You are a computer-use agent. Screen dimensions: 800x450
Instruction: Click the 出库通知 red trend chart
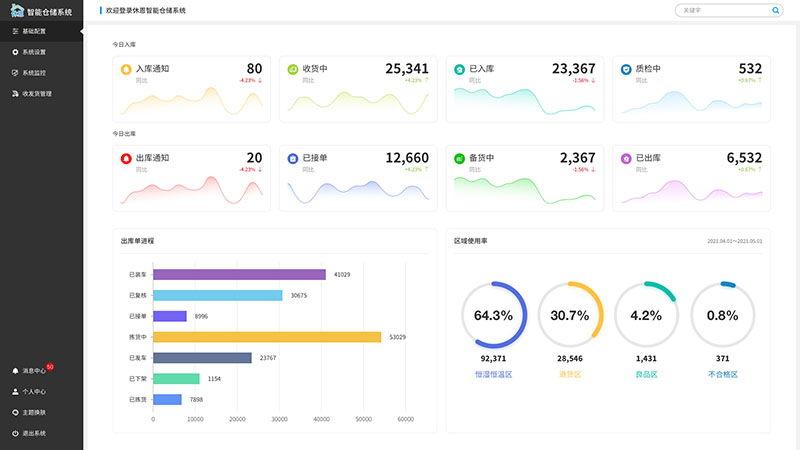pyautogui.click(x=191, y=190)
